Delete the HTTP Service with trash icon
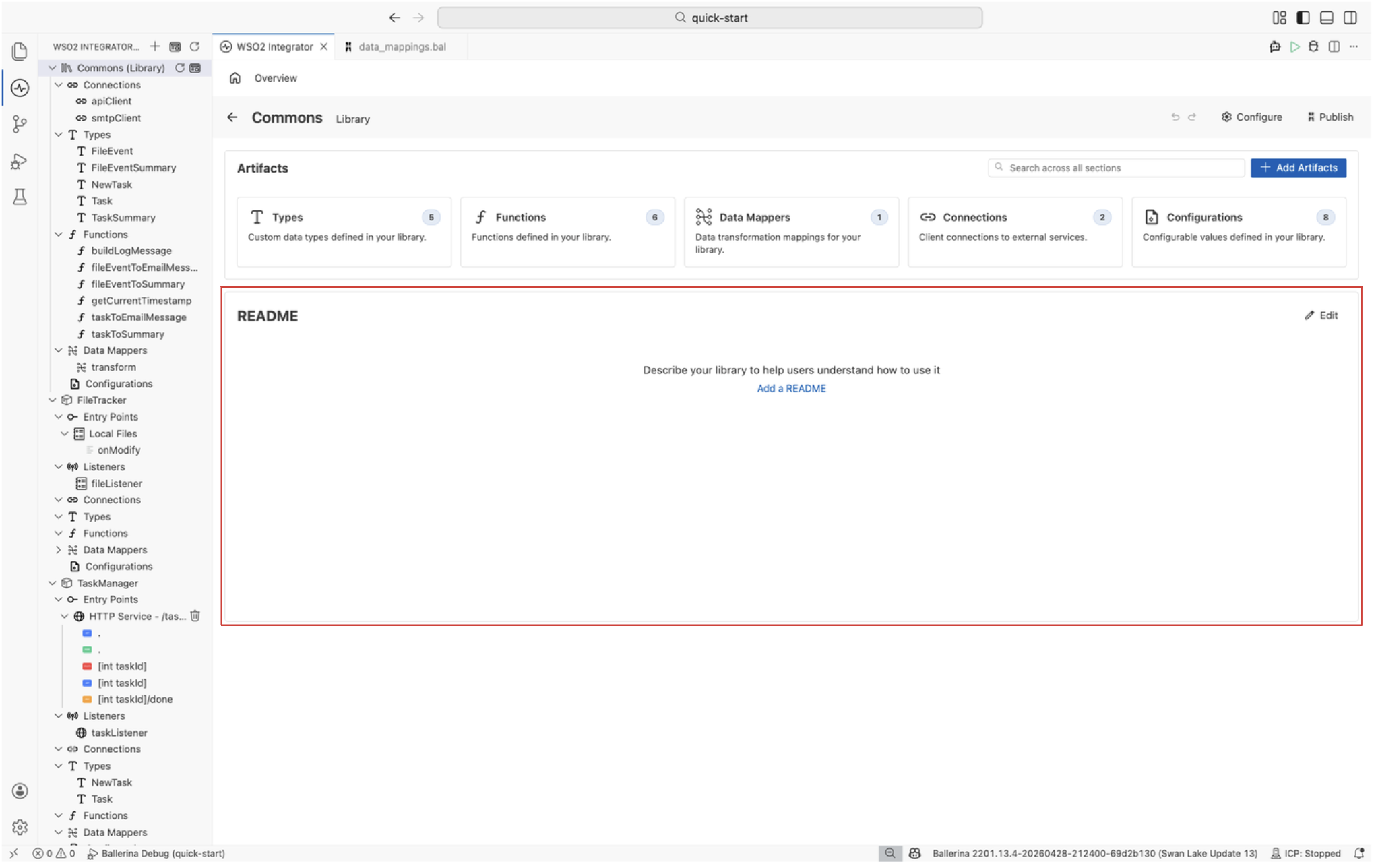 tap(195, 616)
